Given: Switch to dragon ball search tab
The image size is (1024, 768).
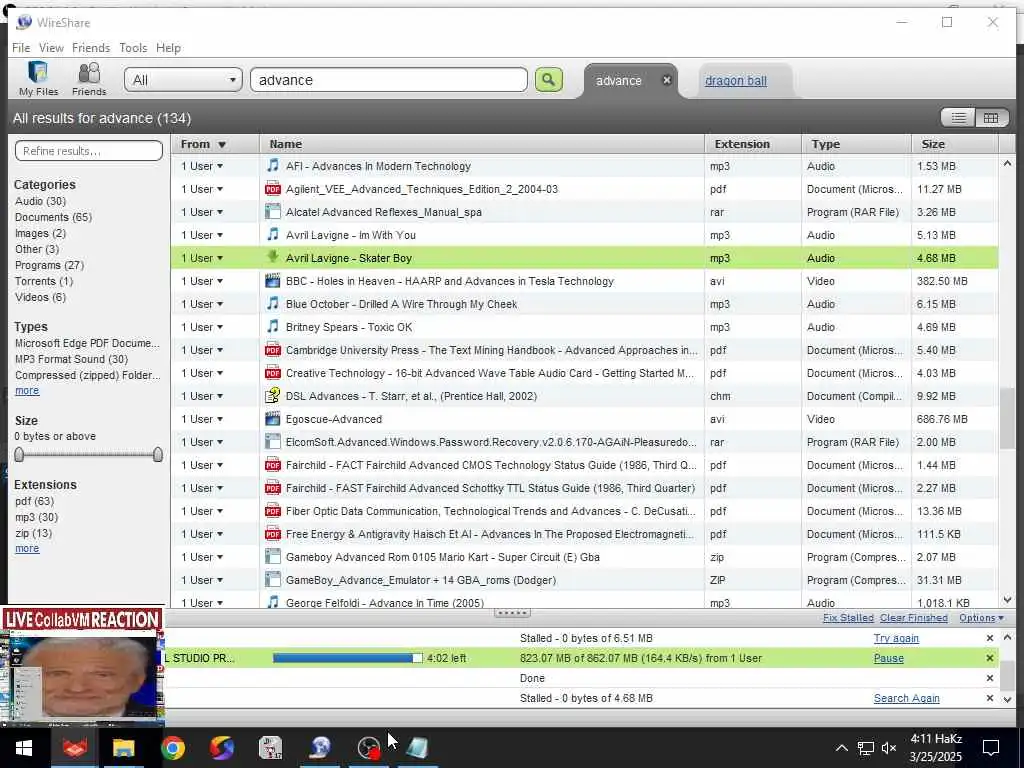Looking at the screenshot, I should [x=735, y=81].
